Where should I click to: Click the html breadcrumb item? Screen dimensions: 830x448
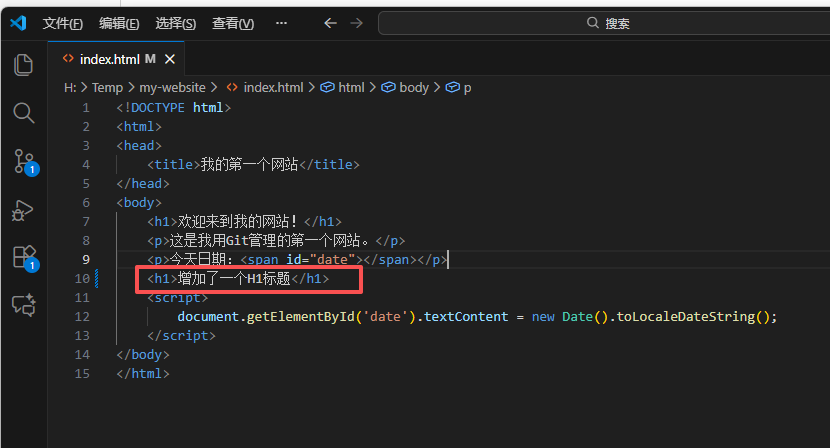tap(351, 87)
